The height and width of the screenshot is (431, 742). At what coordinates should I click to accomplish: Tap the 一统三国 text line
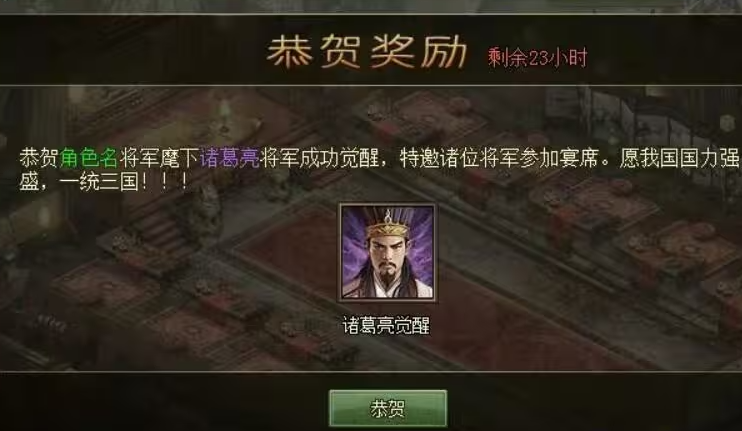click(x=128, y=182)
